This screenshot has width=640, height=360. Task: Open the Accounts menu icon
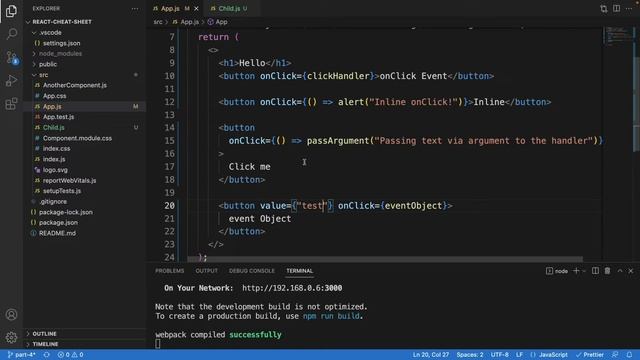tap(11, 315)
